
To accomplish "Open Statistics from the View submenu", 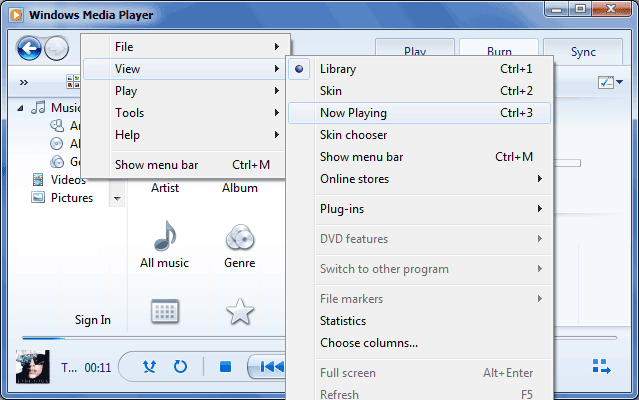I will [x=419, y=321].
